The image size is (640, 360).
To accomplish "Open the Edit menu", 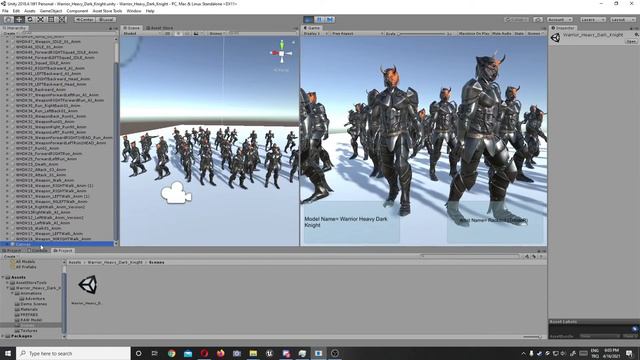I will 16,11.
